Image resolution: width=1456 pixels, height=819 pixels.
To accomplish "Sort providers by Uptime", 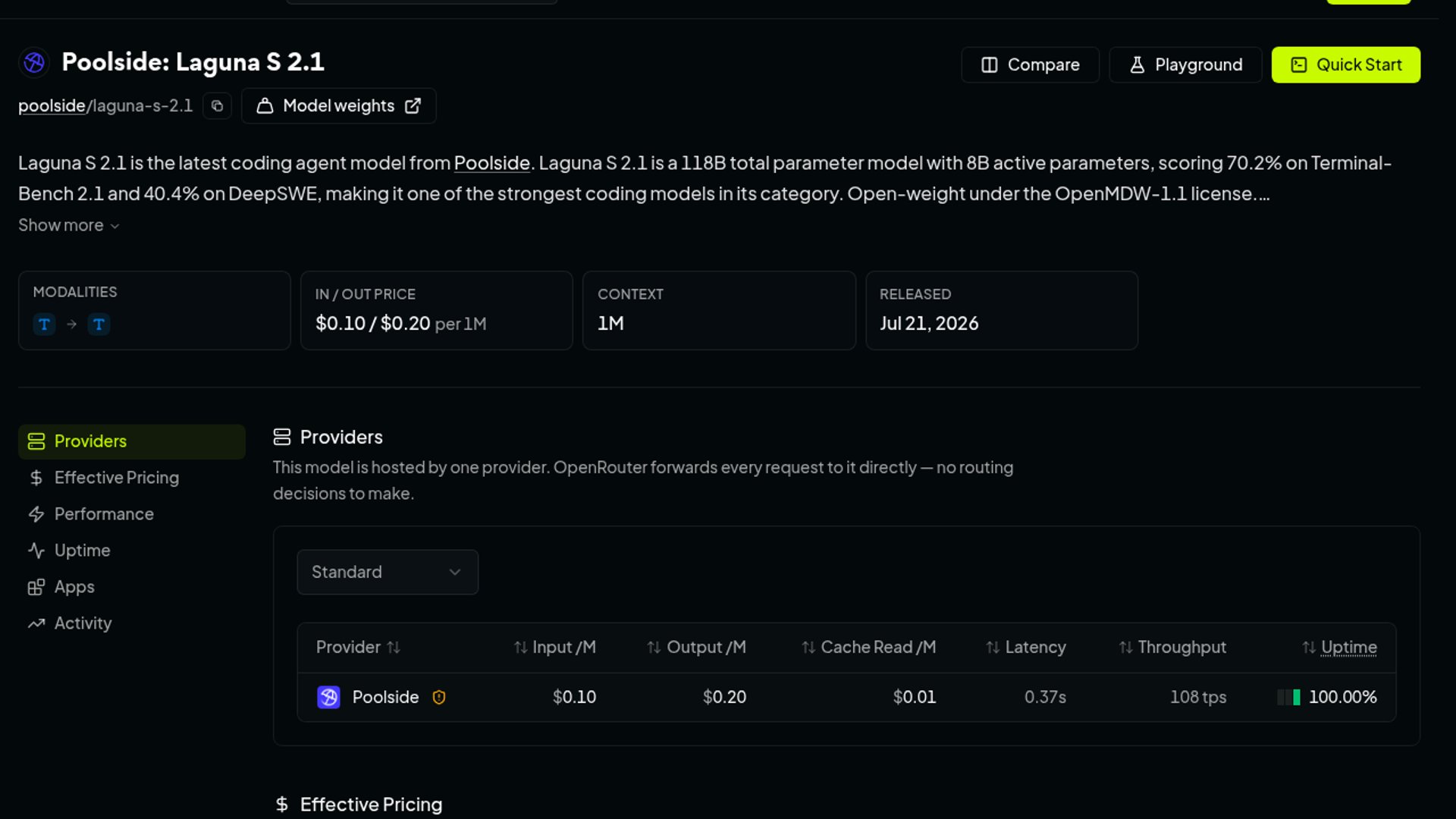I will (1339, 647).
